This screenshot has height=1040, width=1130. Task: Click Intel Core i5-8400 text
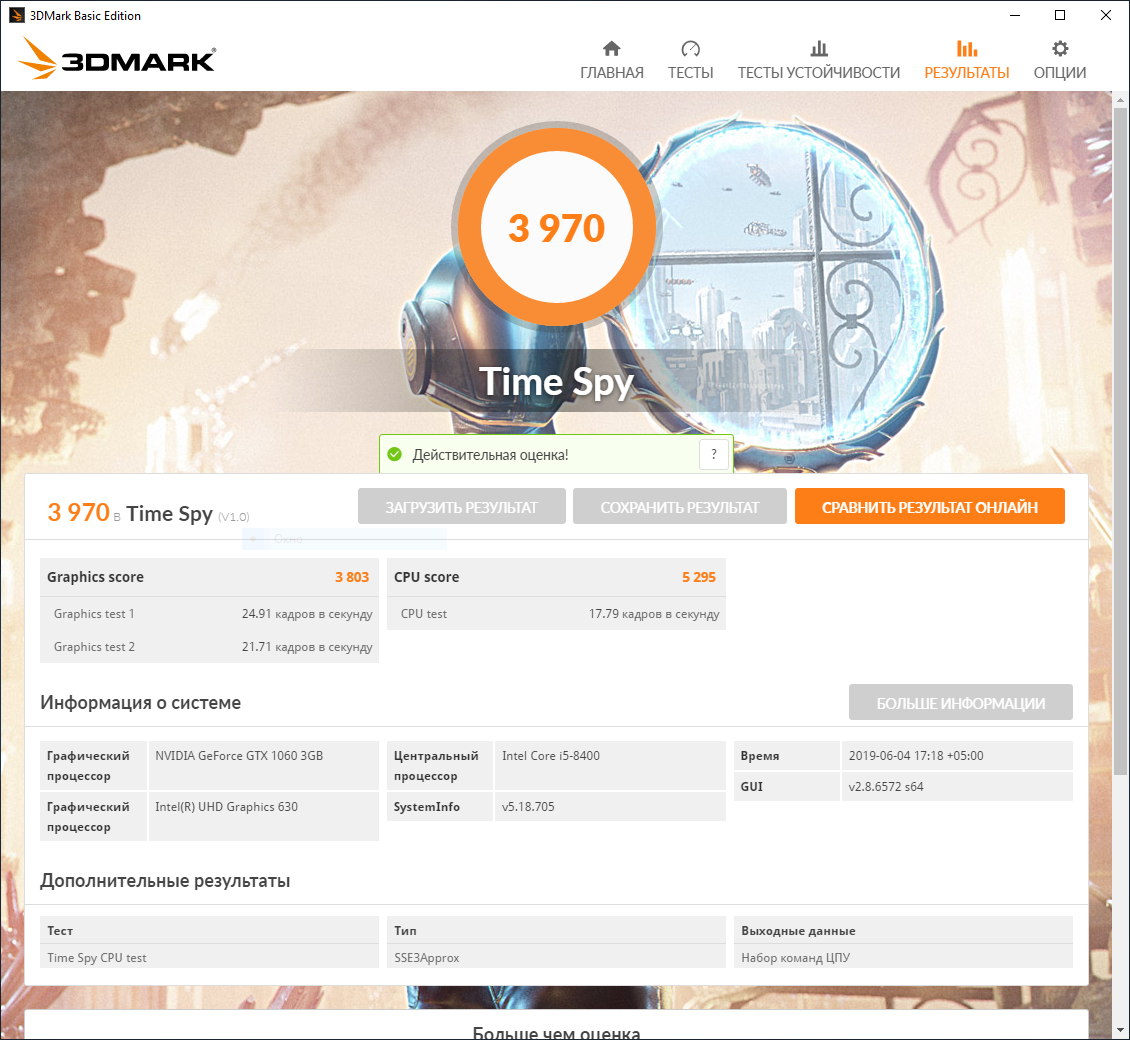point(551,755)
